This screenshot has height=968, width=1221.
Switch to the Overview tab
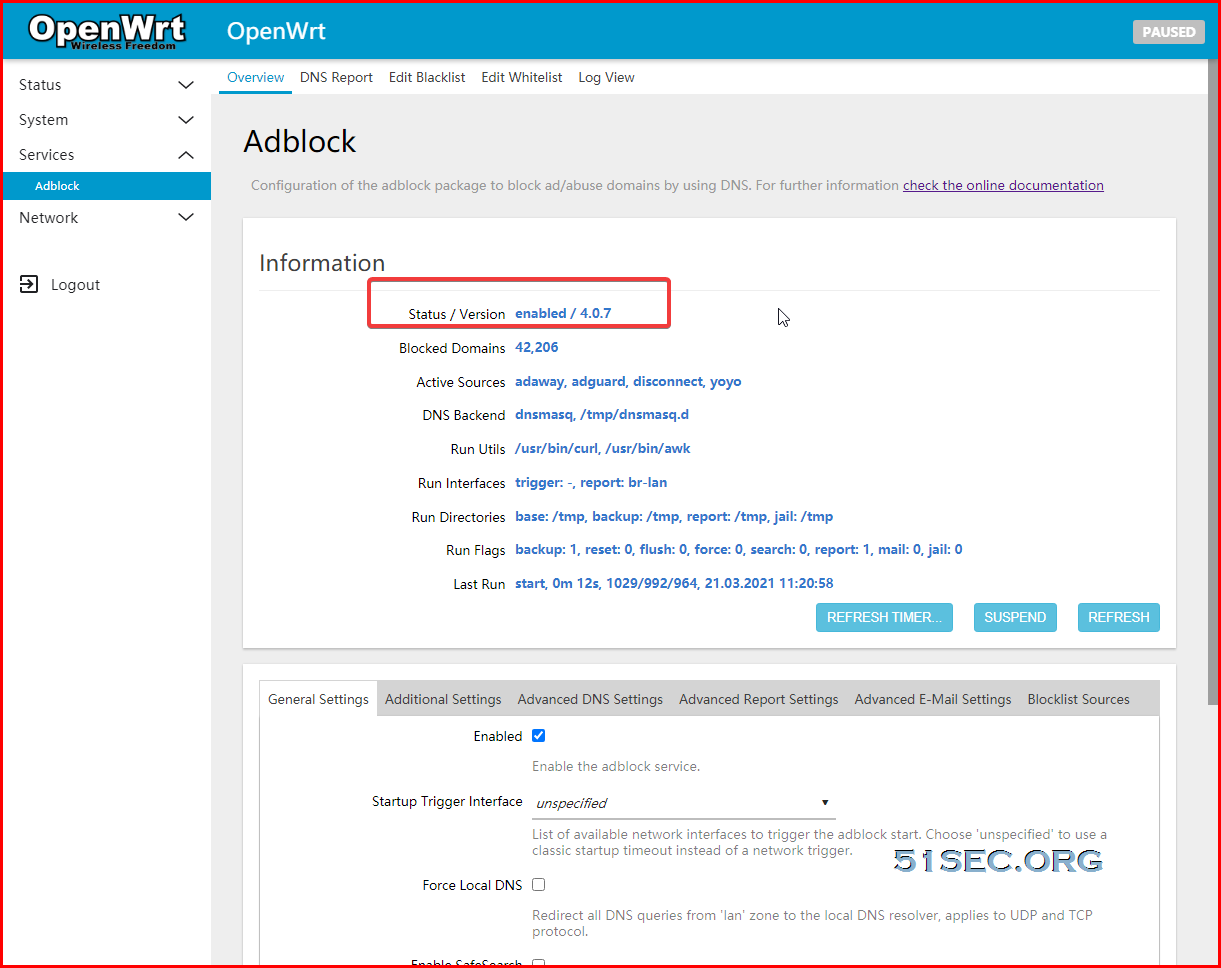[255, 78]
